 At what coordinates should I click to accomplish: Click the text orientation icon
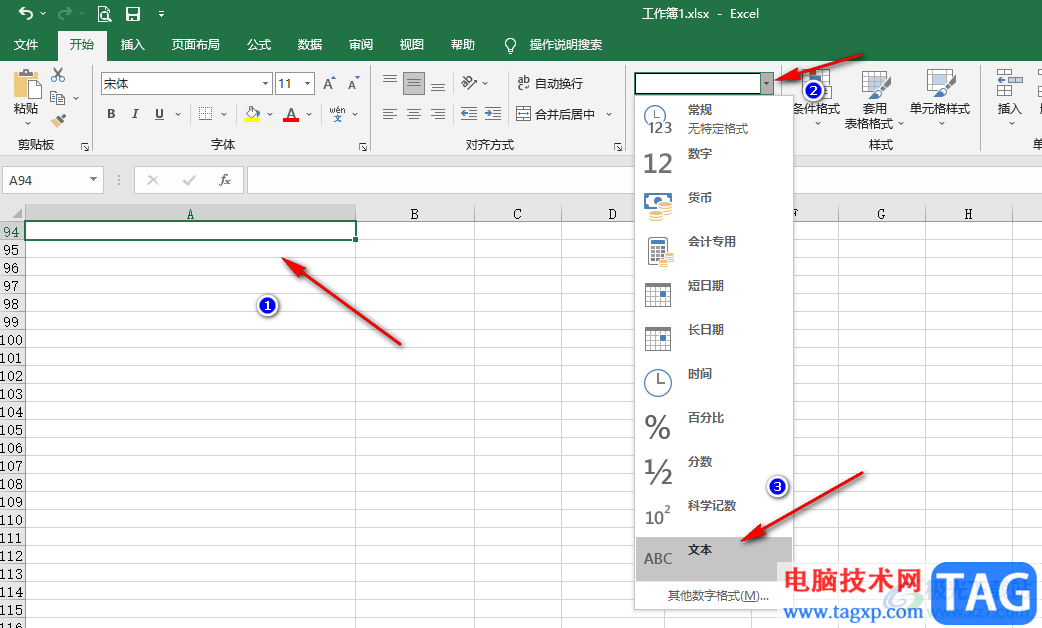(x=469, y=83)
